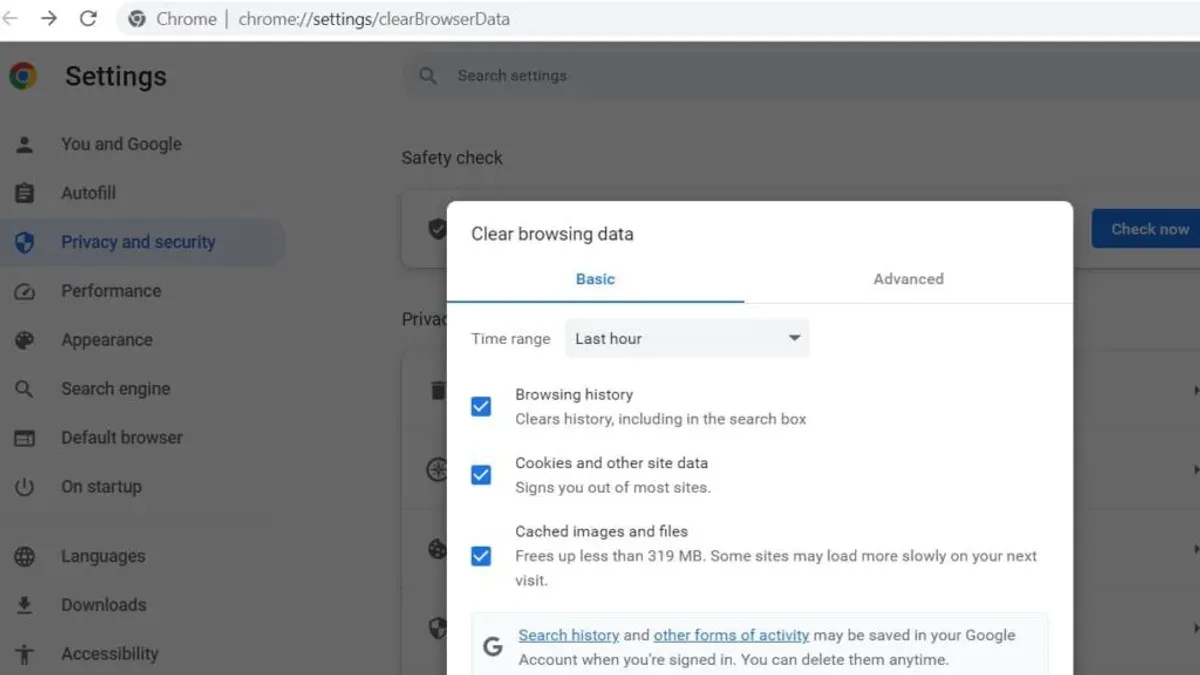Click 'Signs you out of most sites.' text
The width and height of the screenshot is (1200, 675).
pyautogui.click(x=613, y=488)
